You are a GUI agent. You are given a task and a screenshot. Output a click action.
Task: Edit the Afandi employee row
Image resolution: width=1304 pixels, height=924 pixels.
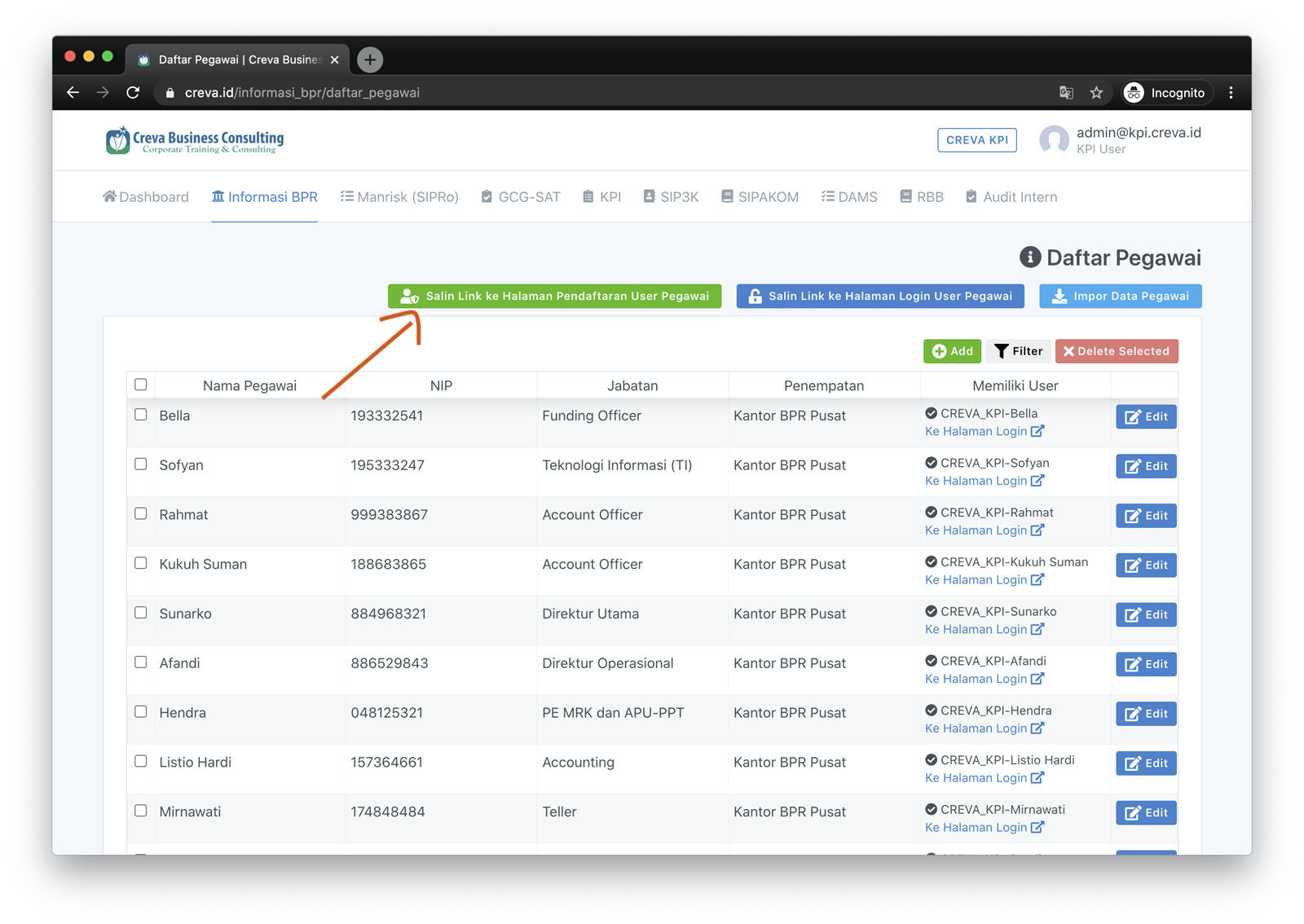coord(1146,665)
